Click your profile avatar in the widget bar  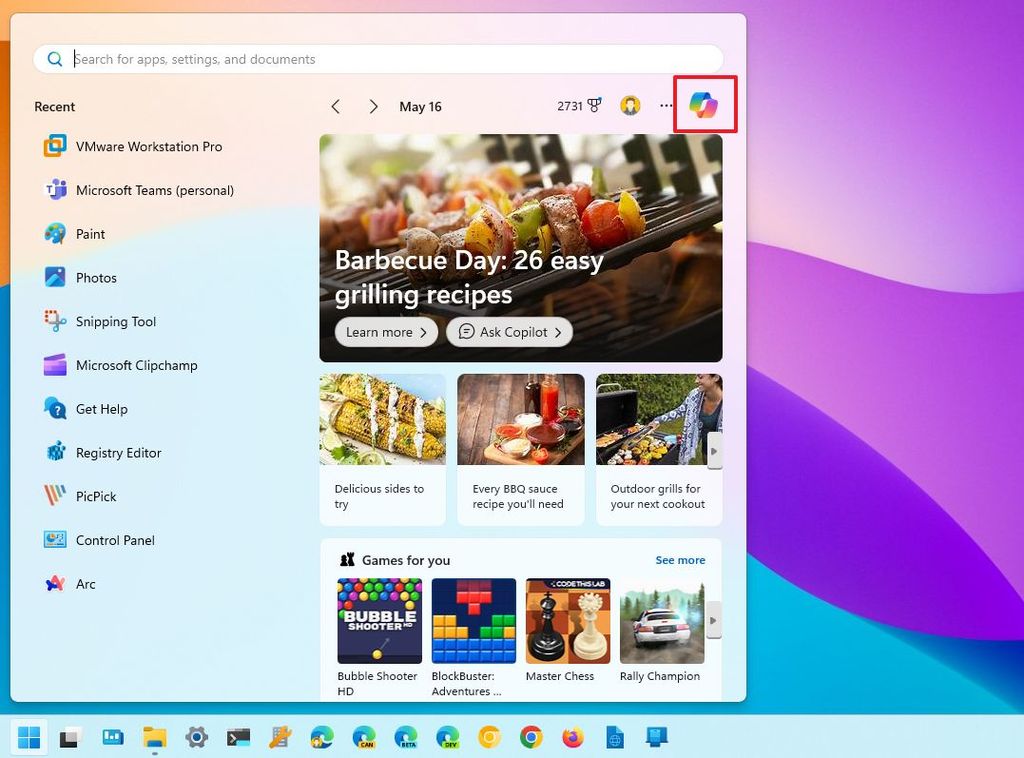coord(630,105)
